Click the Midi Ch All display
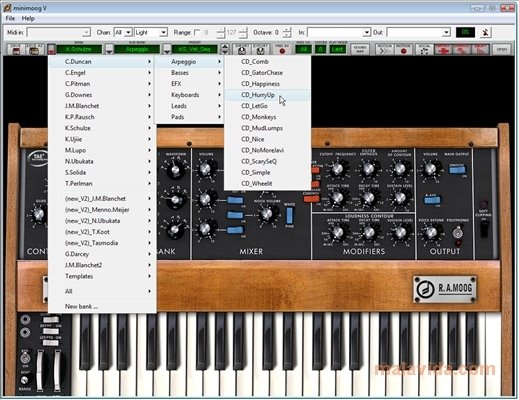 point(303,49)
